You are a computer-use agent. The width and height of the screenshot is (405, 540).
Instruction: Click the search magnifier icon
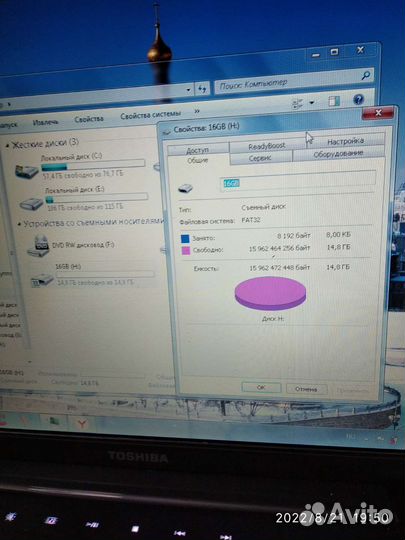tap(366, 75)
